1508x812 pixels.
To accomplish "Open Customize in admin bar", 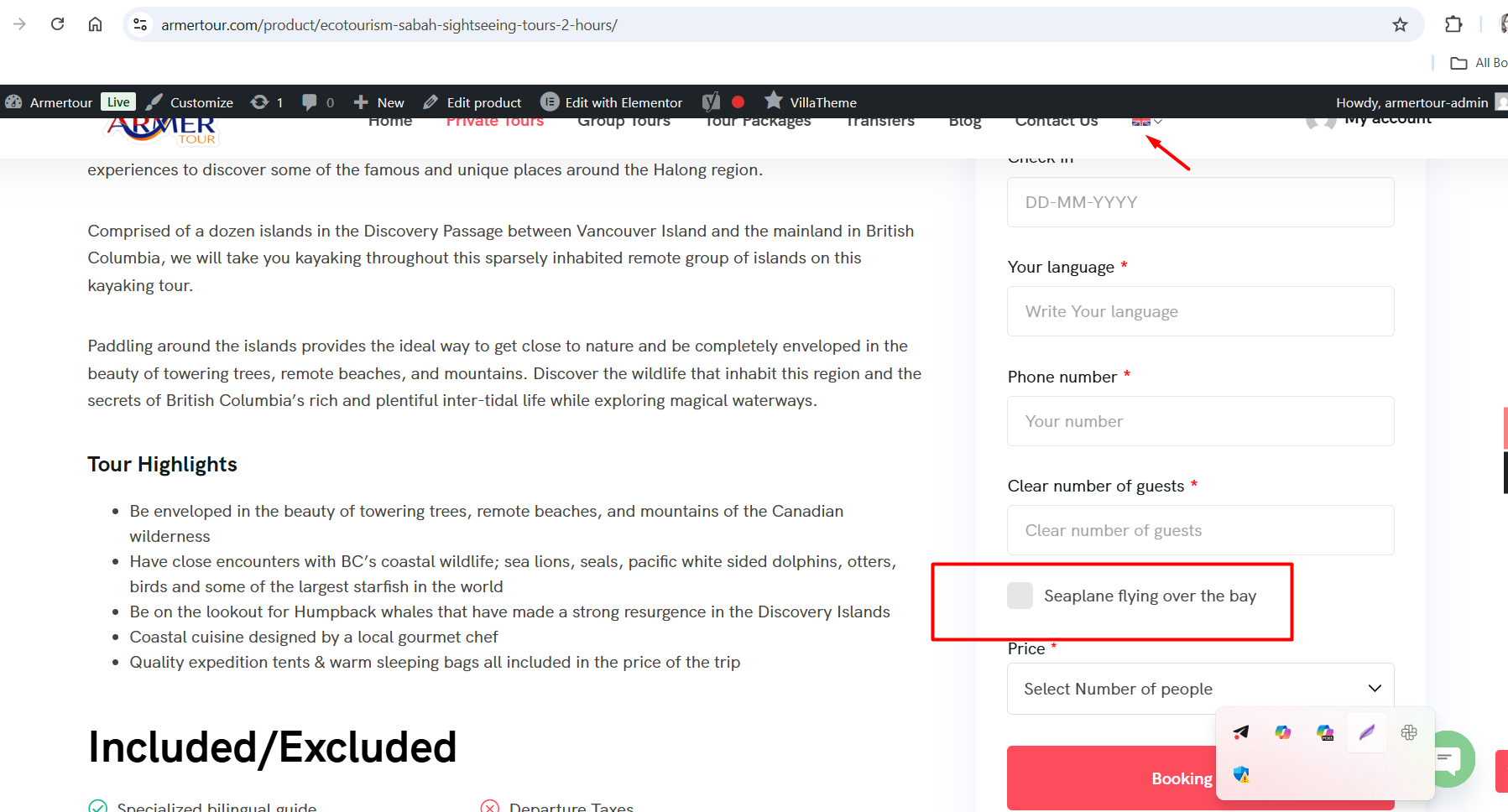I will tap(190, 102).
